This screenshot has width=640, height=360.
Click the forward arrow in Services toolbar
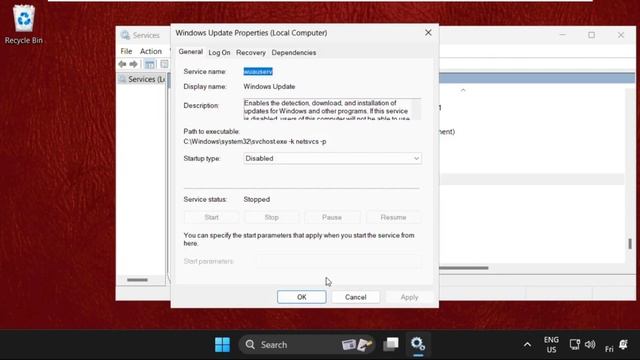coord(133,64)
